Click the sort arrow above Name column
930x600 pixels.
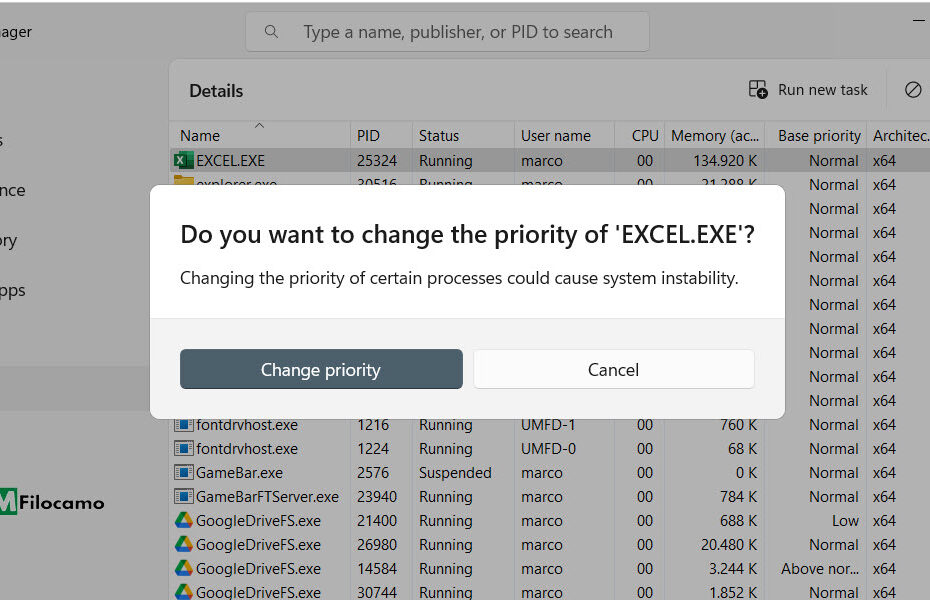tap(259, 125)
